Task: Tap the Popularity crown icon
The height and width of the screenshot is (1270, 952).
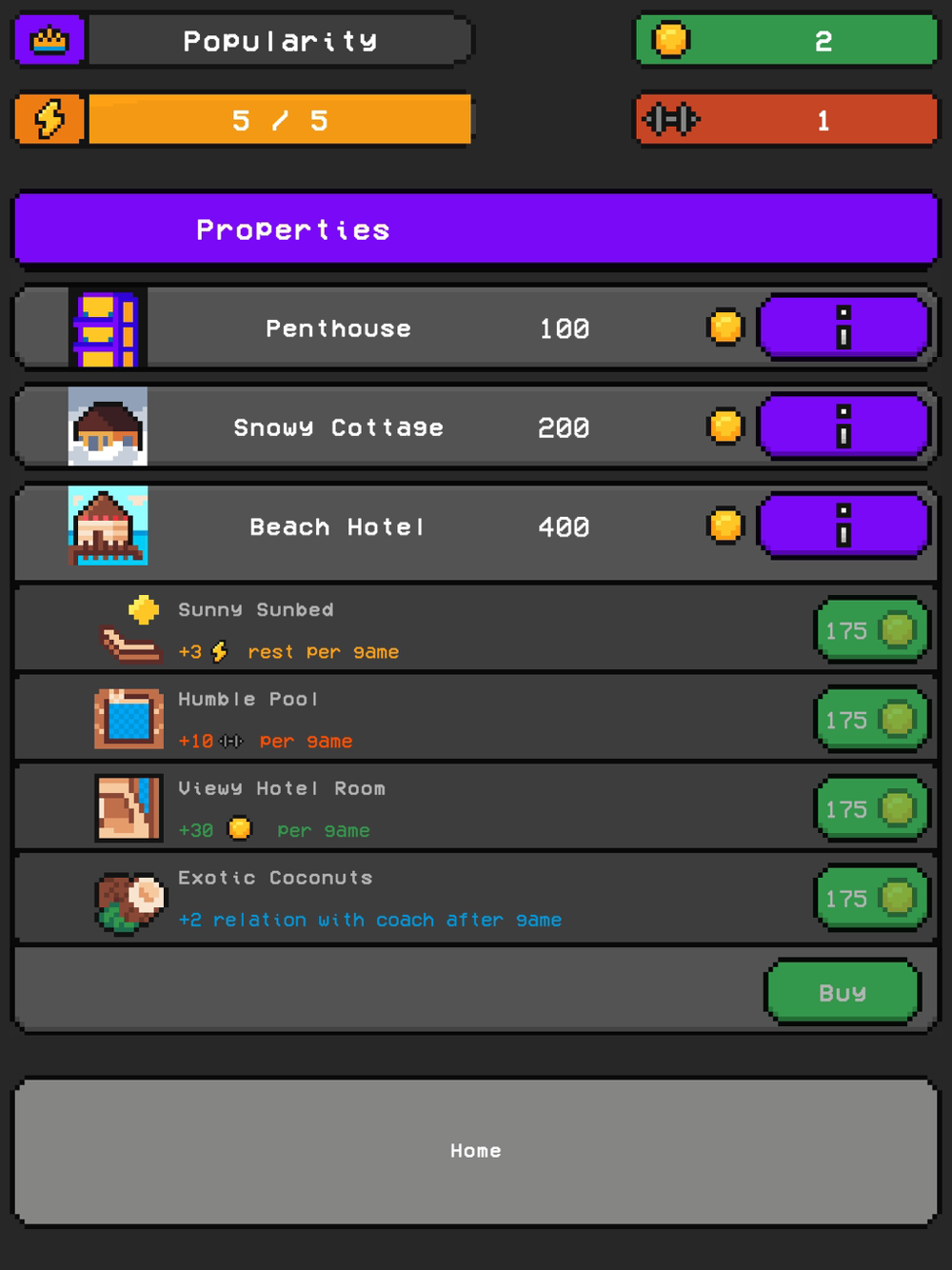Action: (50, 41)
